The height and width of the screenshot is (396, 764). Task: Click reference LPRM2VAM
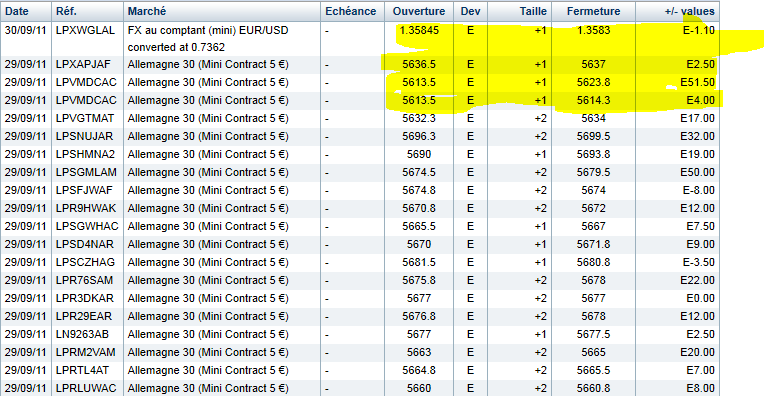86,353
